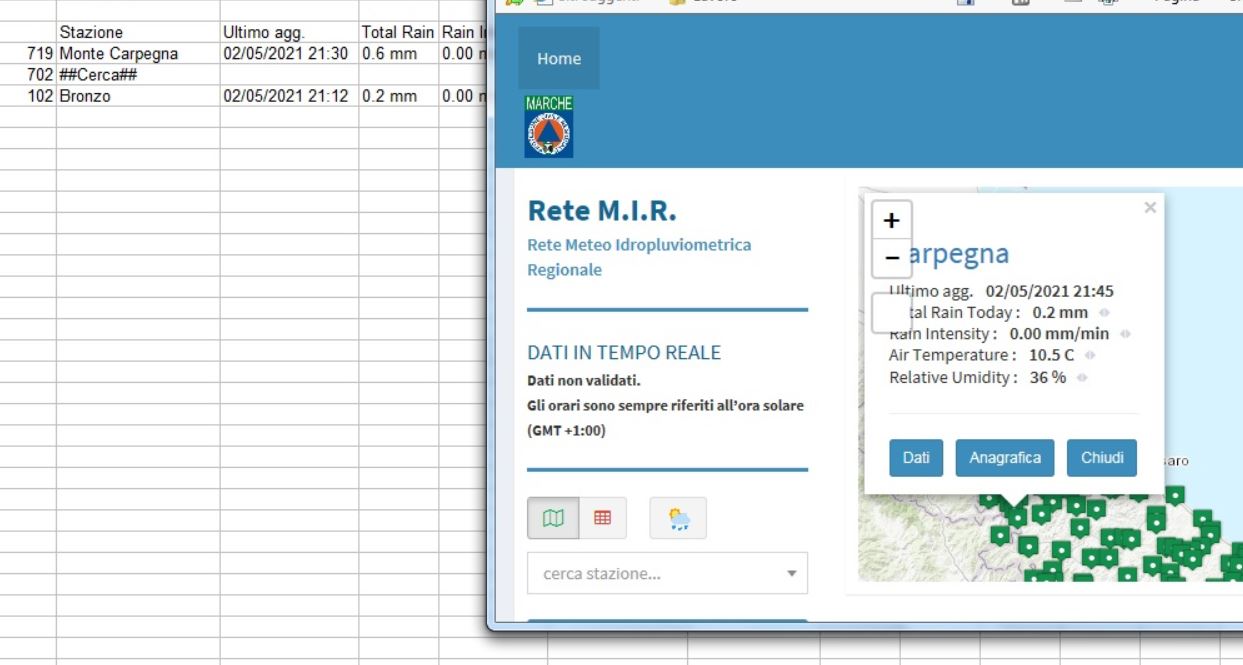The width and height of the screenshot is (1243, 665).
Task: Switch to map view icon
Action: tap(553, 518)
